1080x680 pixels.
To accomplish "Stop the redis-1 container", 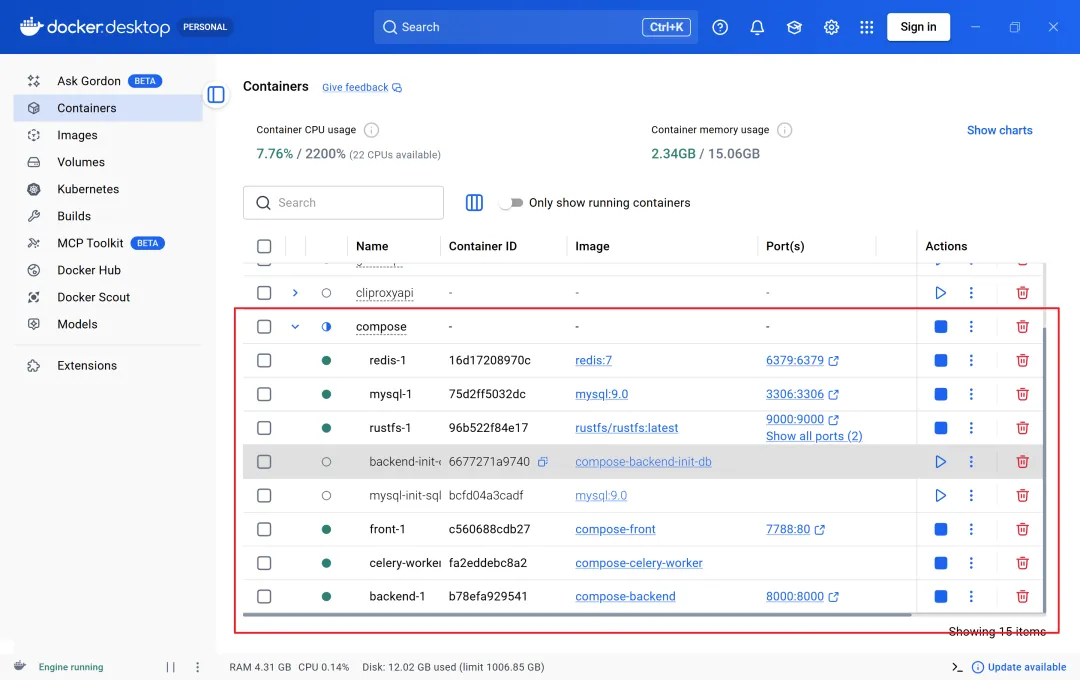I will [940, 360].
